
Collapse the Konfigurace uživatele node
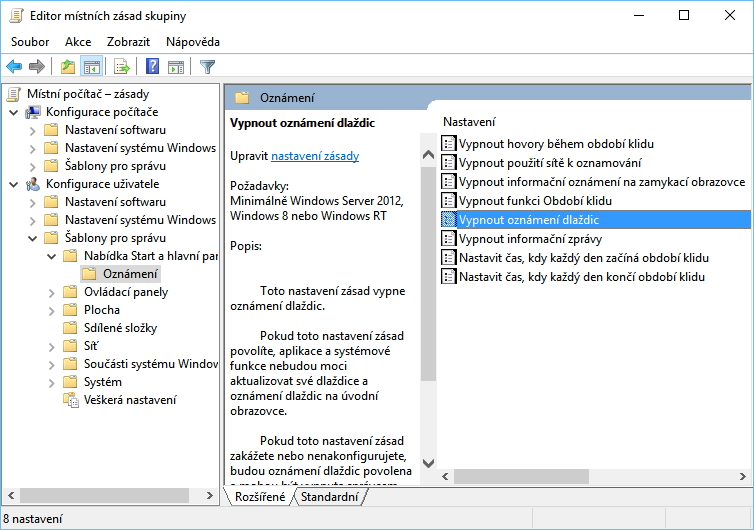(x=13, y=184)
